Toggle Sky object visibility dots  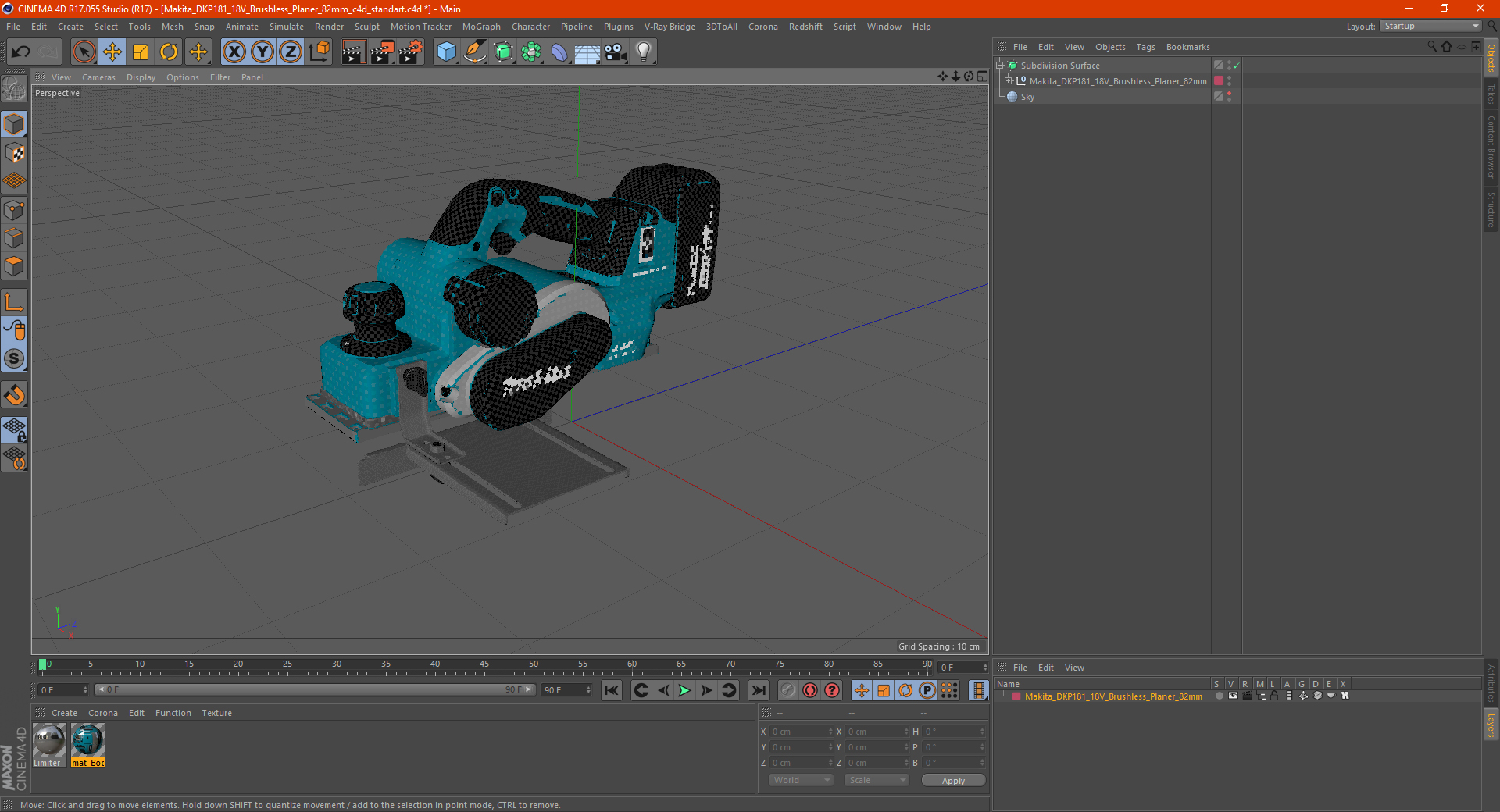(1229, 97)
